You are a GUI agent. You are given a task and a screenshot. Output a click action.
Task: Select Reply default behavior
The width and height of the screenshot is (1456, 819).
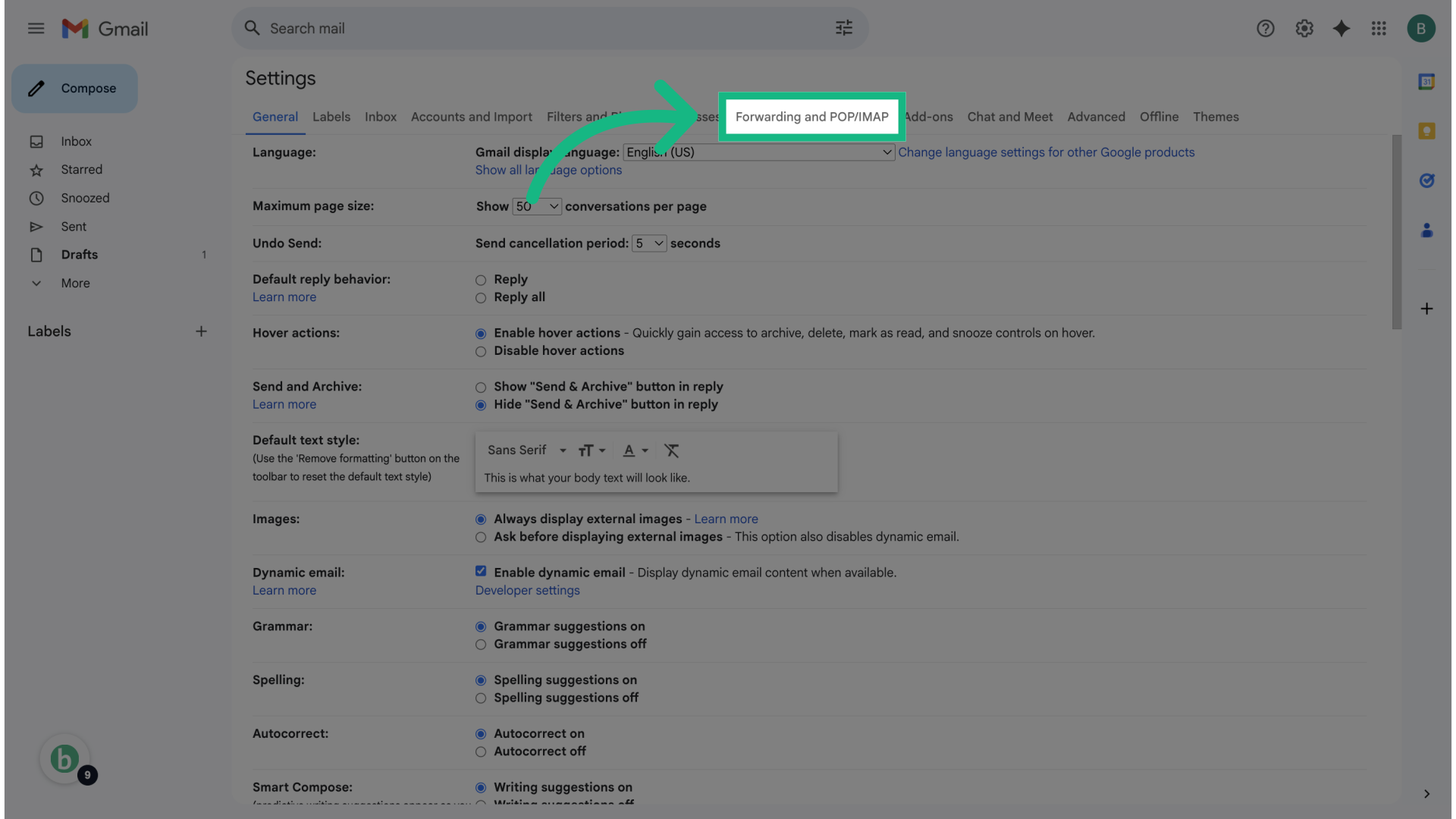coord(481,281)
